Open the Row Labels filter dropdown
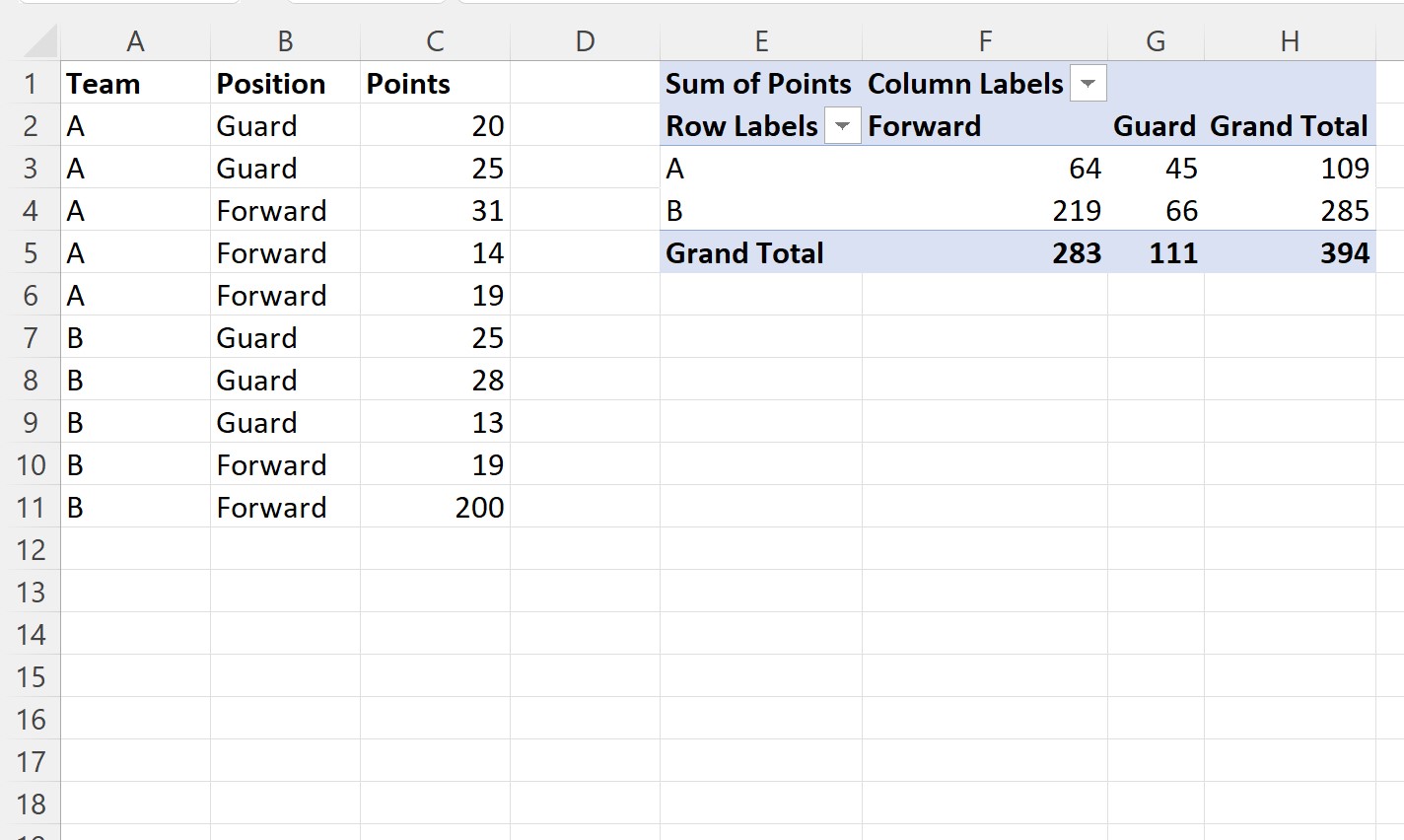Viewport: 1404px width, 840px height. (842, 126)
